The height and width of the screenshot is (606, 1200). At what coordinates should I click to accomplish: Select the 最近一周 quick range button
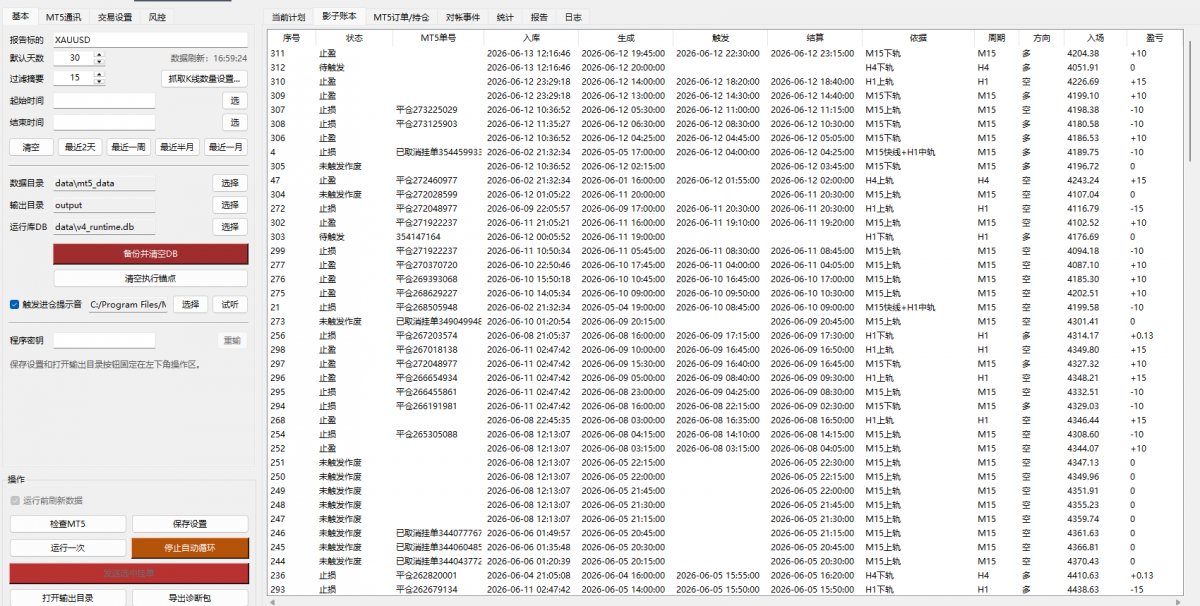pyautogui.click(x=128, y=147)
